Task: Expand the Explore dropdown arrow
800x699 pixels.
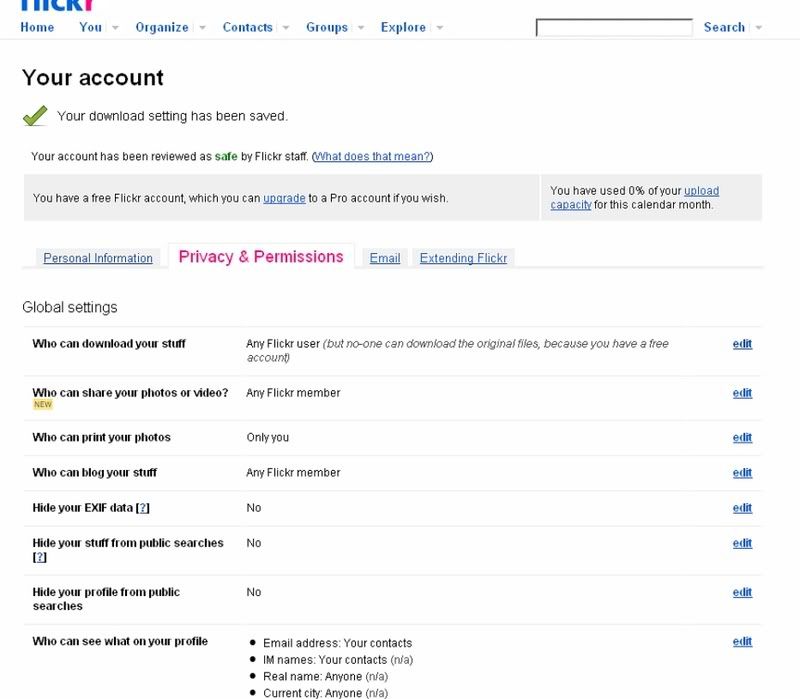Action: (440, 28)
